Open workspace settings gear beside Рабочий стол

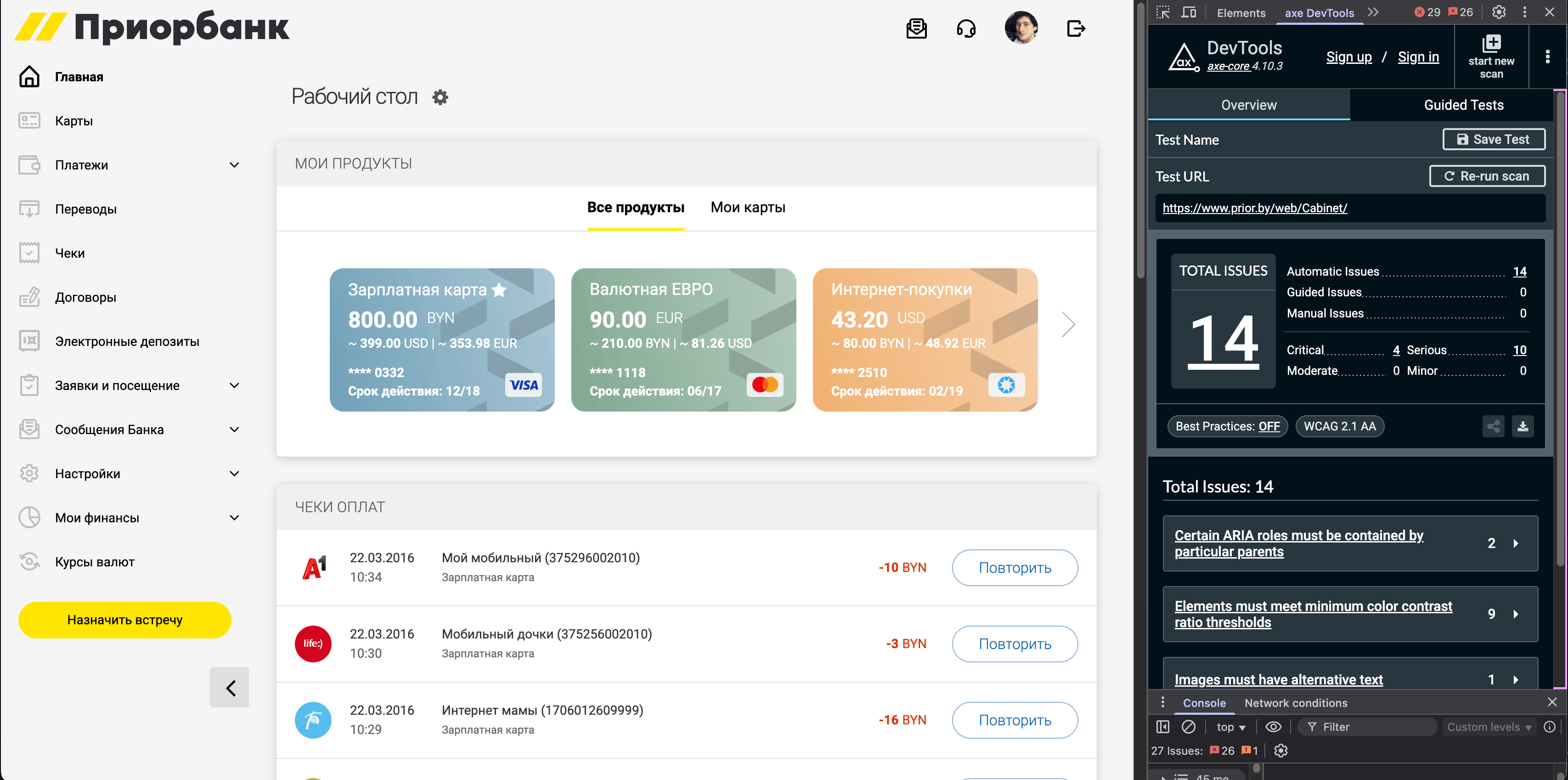pos(440,97)
